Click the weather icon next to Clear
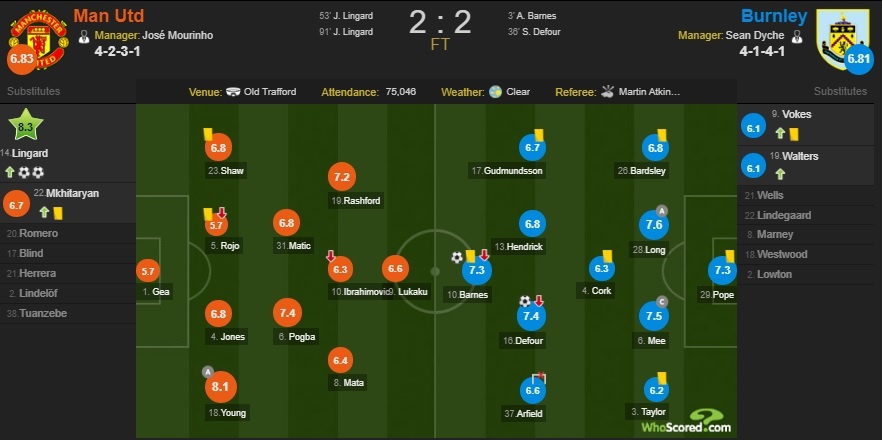 [x=494, y=92]
